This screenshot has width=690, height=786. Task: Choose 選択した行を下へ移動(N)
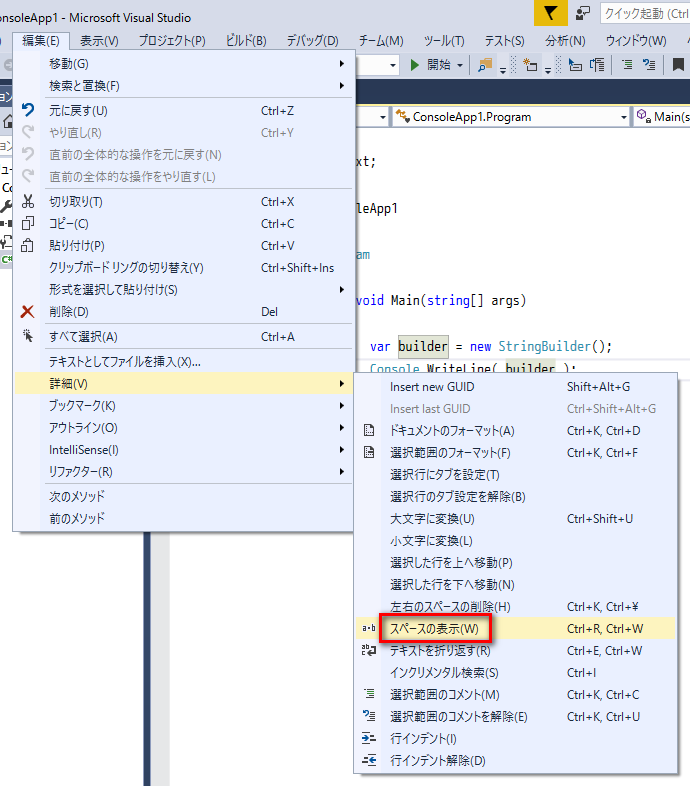(x=515, y=584)
